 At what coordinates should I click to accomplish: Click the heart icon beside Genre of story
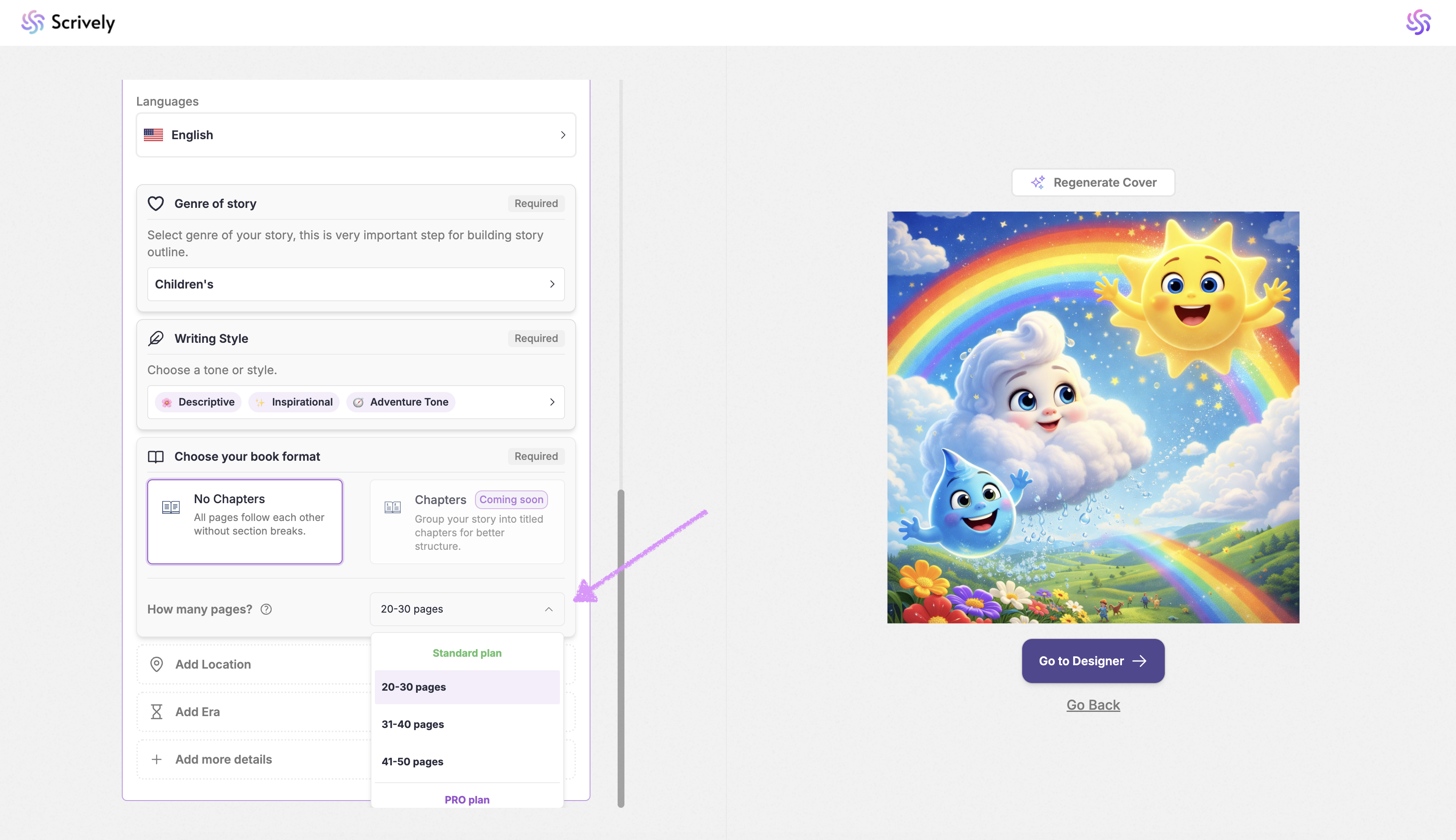coord(156,204)
